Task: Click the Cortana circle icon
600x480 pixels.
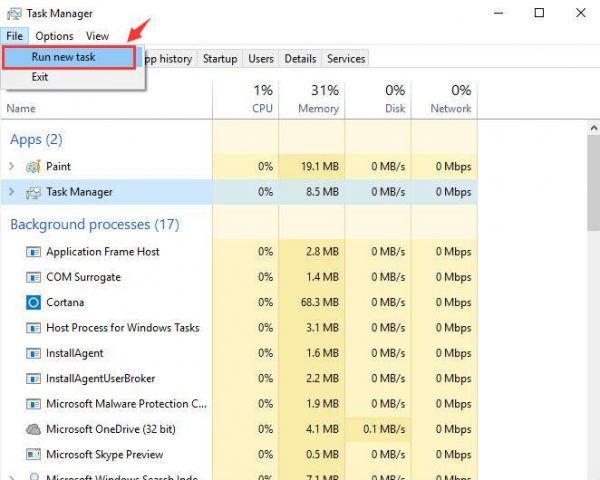Action: pos(33,302)
